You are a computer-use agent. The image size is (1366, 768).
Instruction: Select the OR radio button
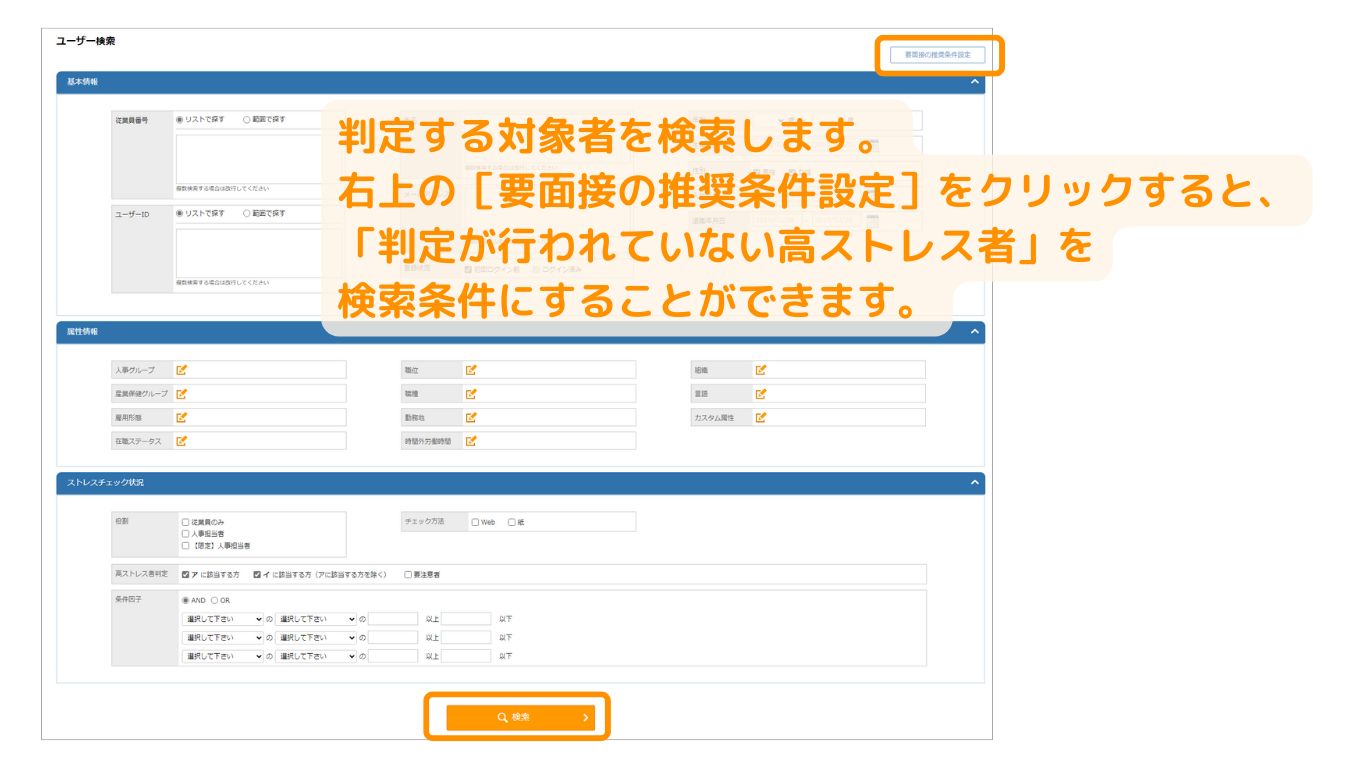click(x=214, y=601)
